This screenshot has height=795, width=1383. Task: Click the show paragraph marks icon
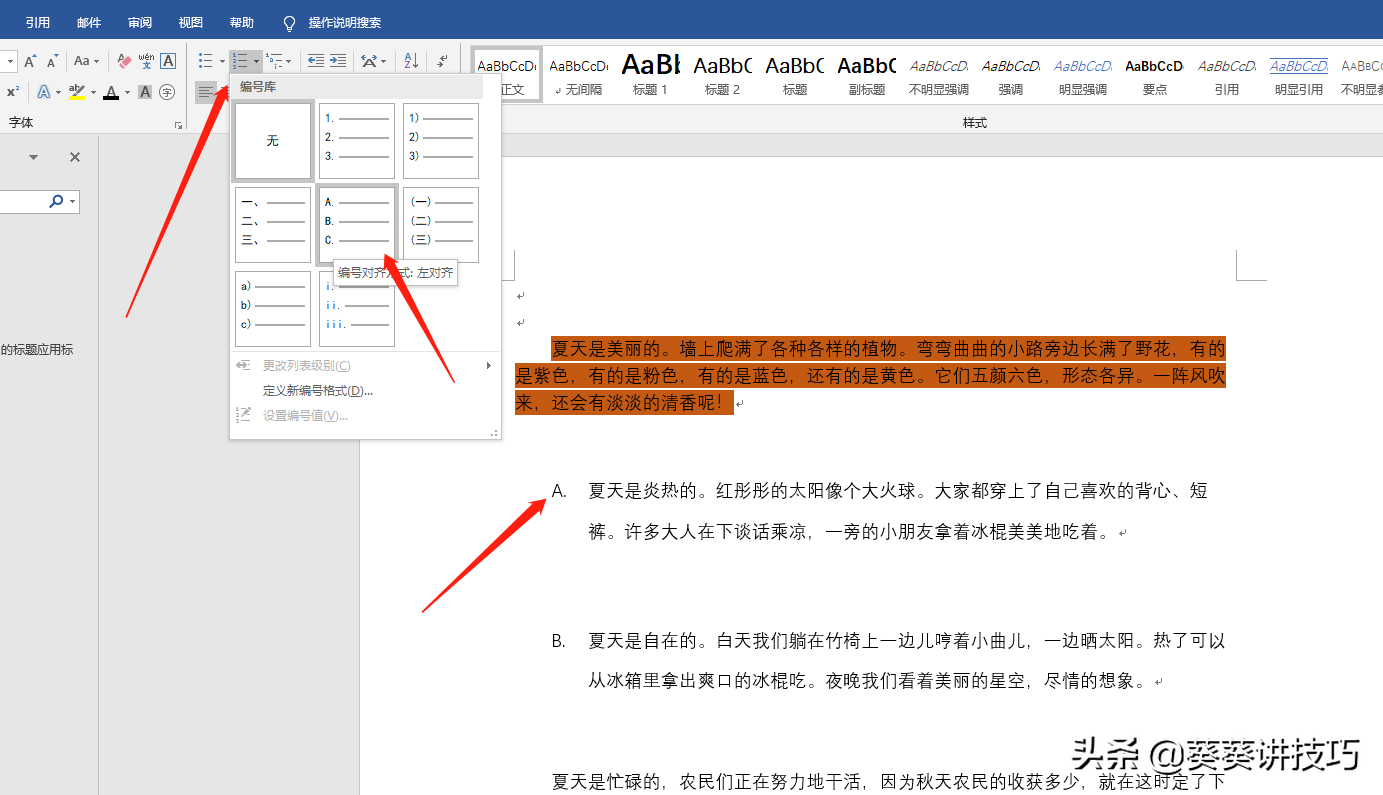point(442,60)
